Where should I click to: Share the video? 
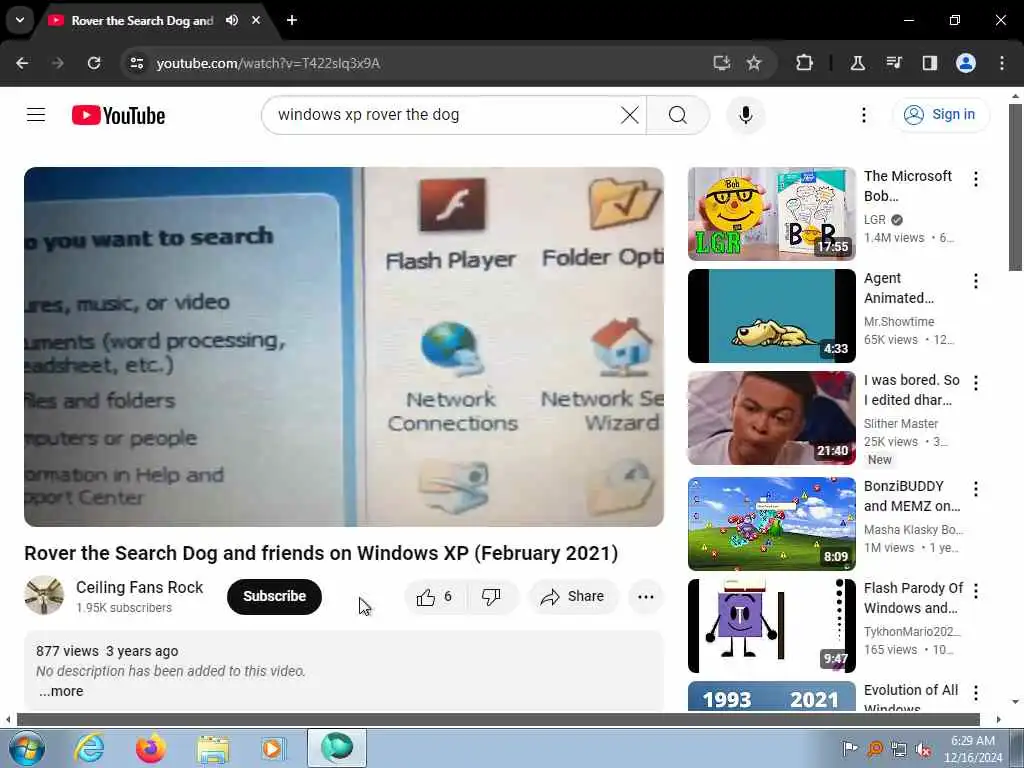(x=573, y=596)
